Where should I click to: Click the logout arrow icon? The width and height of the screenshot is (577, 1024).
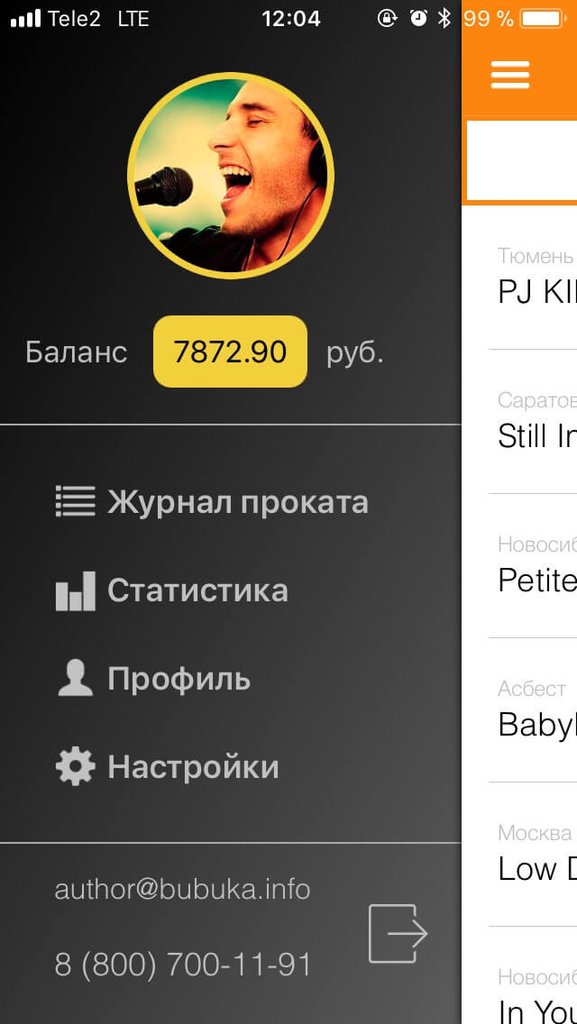(x=398, y=933)
